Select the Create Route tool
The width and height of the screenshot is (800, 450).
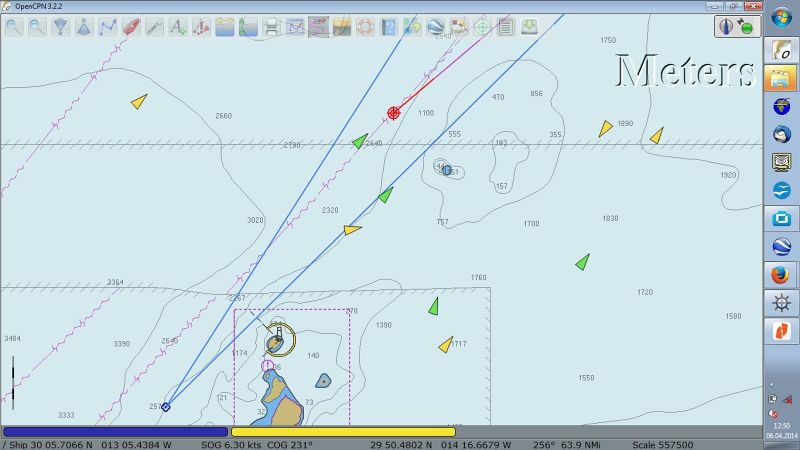pos(107,28)
